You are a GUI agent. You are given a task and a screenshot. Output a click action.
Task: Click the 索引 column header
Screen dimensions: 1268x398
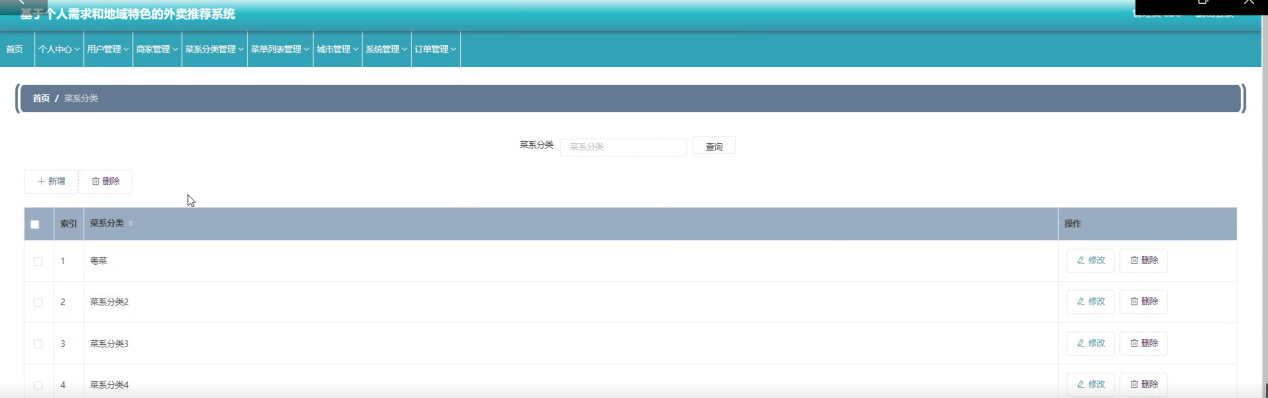coord(68,224)
